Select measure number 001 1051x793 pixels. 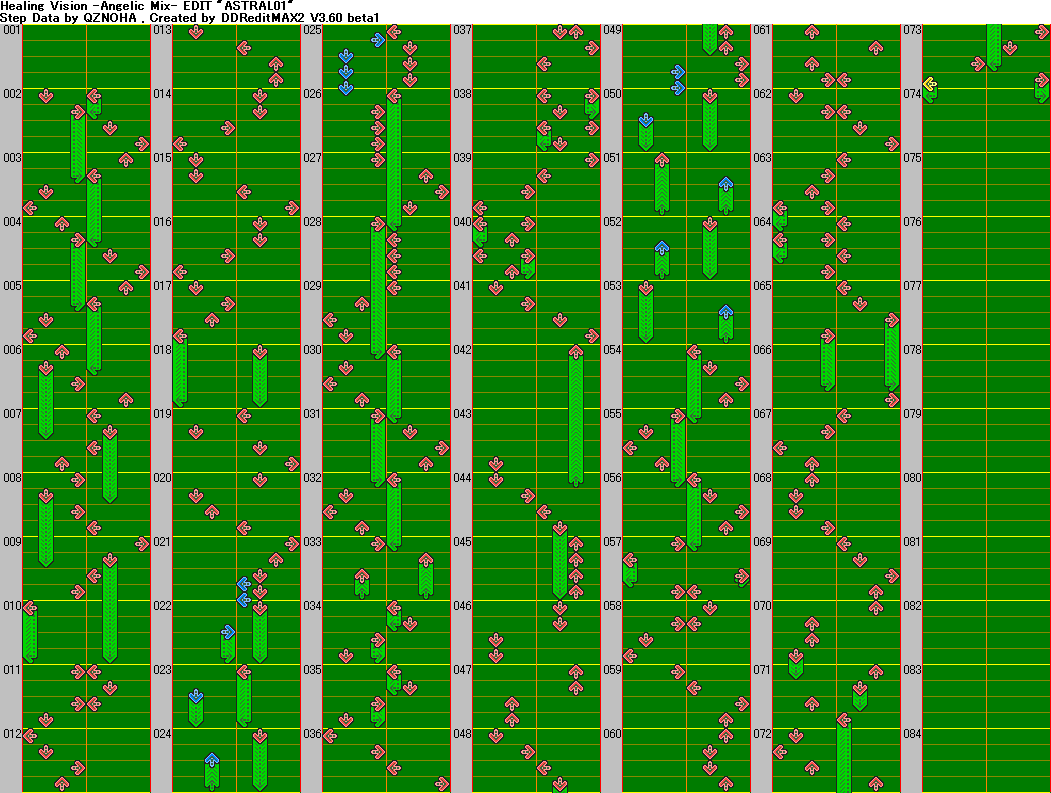[x=11, y=30]
